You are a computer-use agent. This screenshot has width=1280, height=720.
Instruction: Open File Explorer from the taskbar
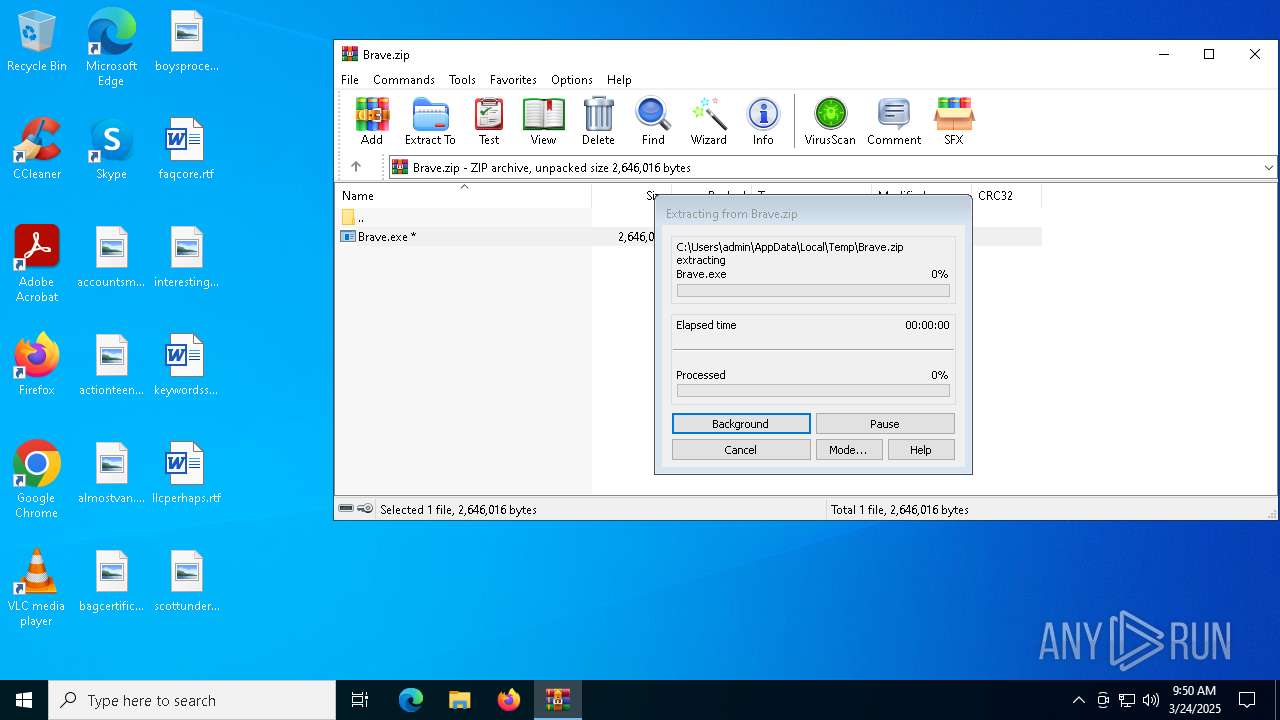tap(460, 700)
